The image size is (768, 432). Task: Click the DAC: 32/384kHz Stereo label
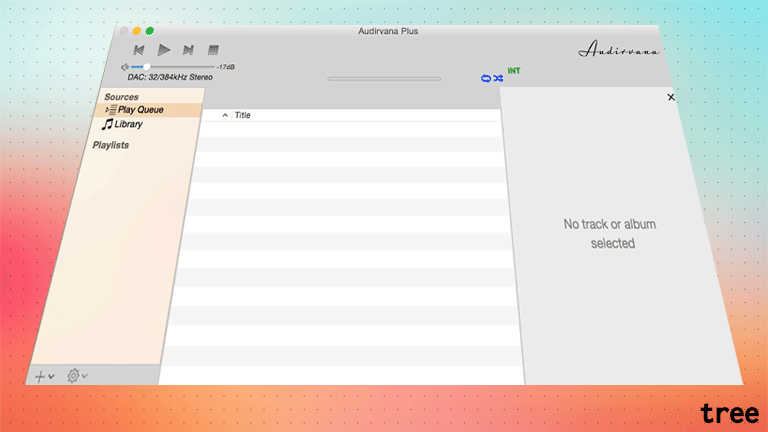tap(170, 77)
